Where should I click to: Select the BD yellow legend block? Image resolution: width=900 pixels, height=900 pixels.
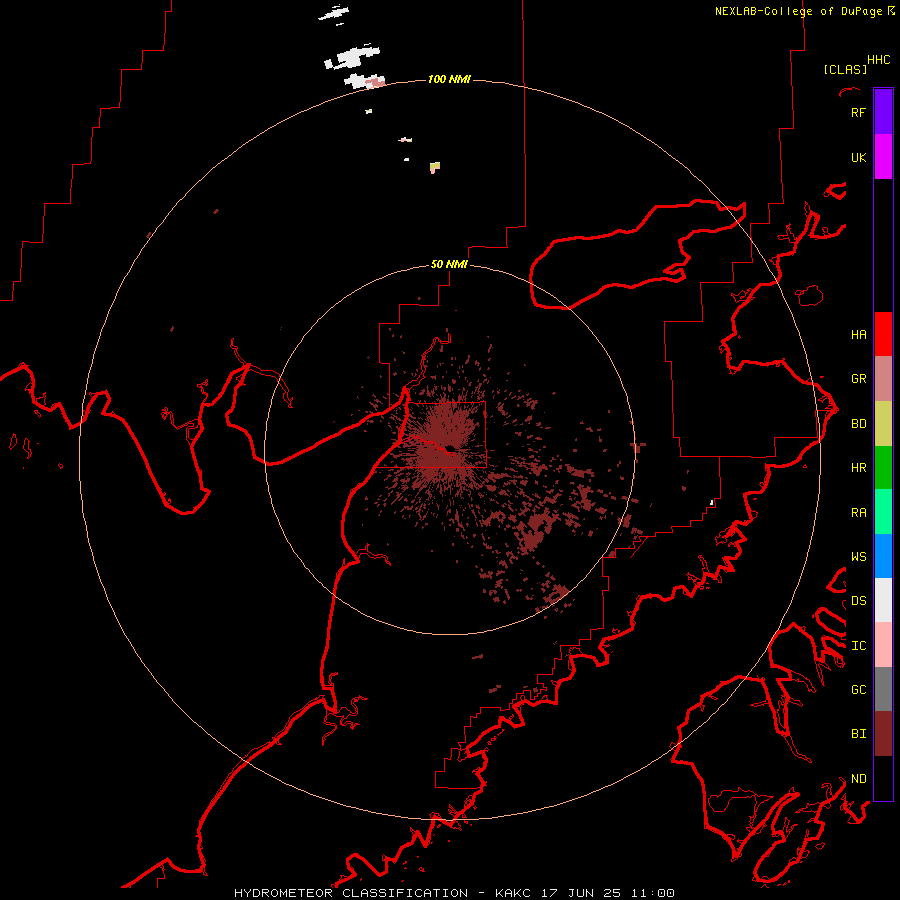tap(883, 424)
